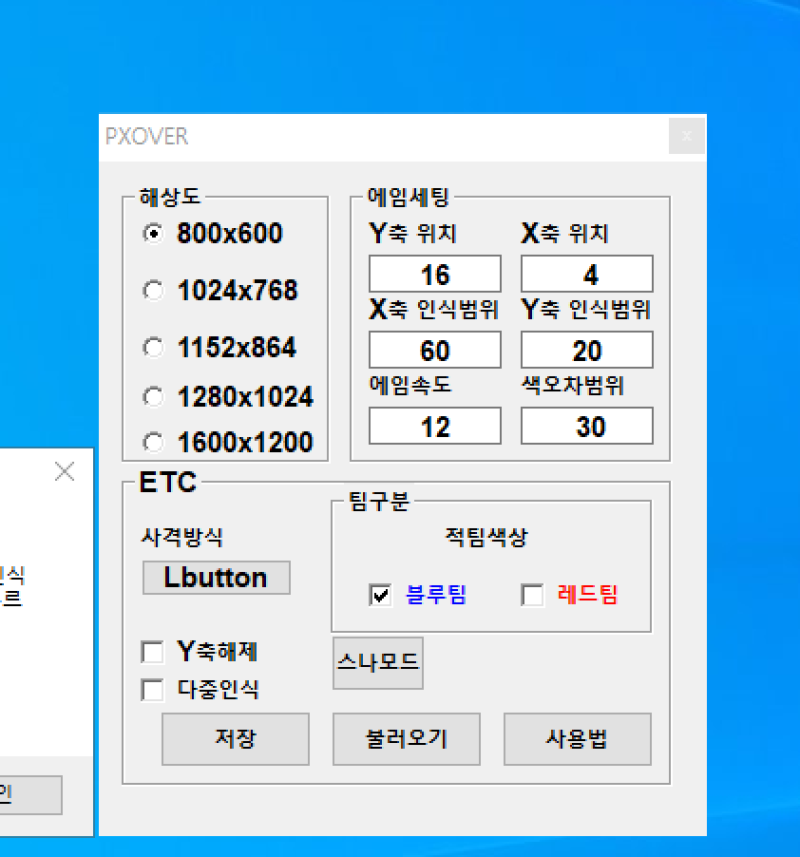The height and width of the screenshot is (857, 800).
Task: Select the 1024x768 resolution radio button
Action: tap(153, 291)
